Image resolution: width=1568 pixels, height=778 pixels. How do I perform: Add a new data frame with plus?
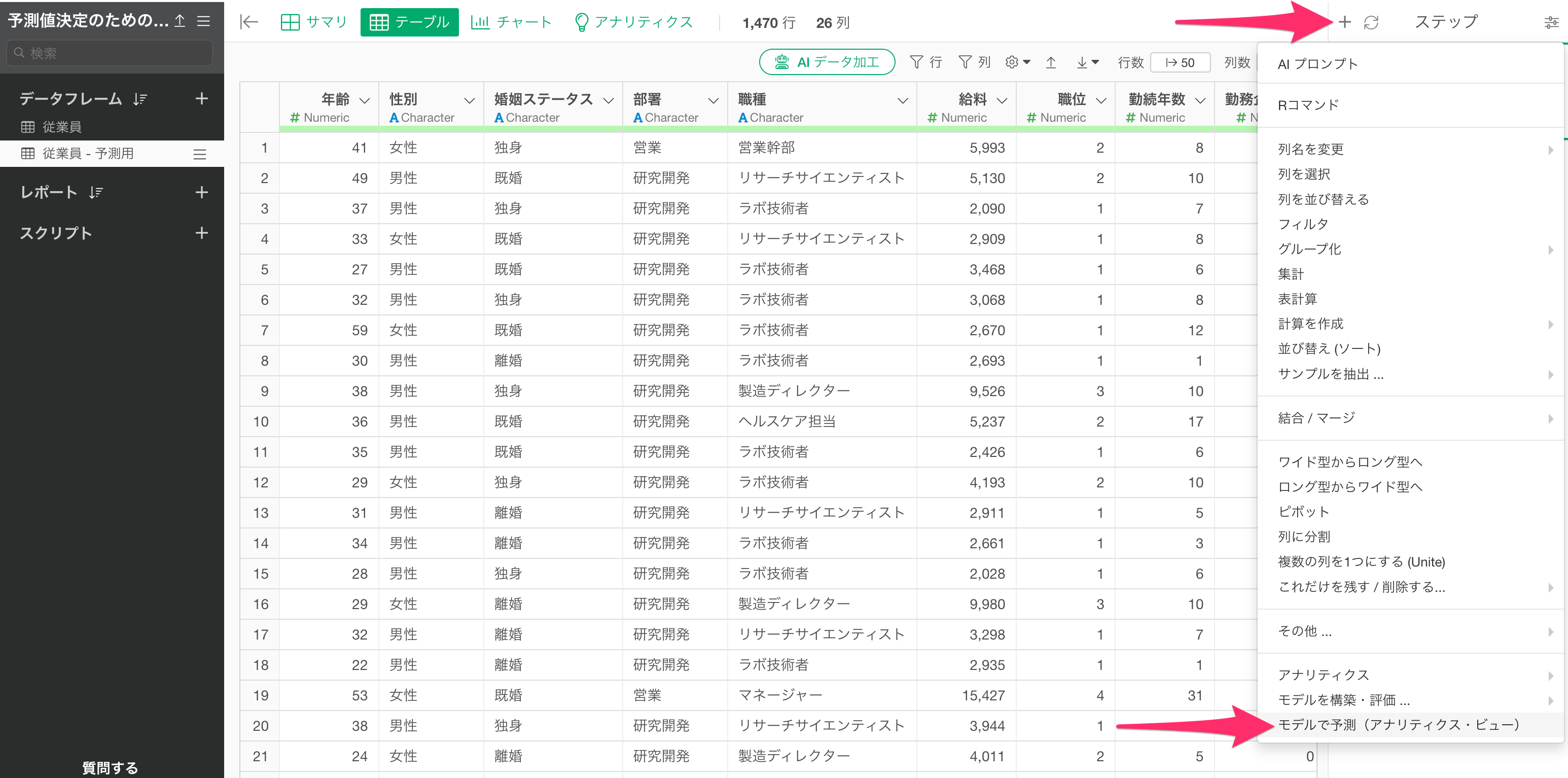(x=201, y=98)
